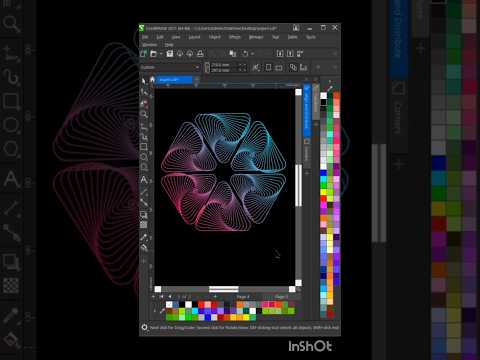
Task: Click the Publish to PDF icon
Action: (300, 54)
